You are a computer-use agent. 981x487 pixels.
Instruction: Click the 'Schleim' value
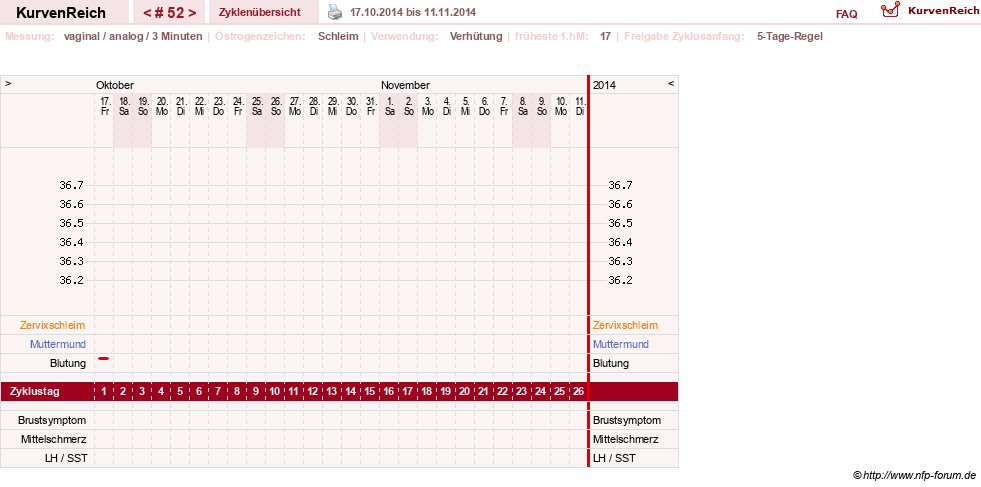coord(338,36)
